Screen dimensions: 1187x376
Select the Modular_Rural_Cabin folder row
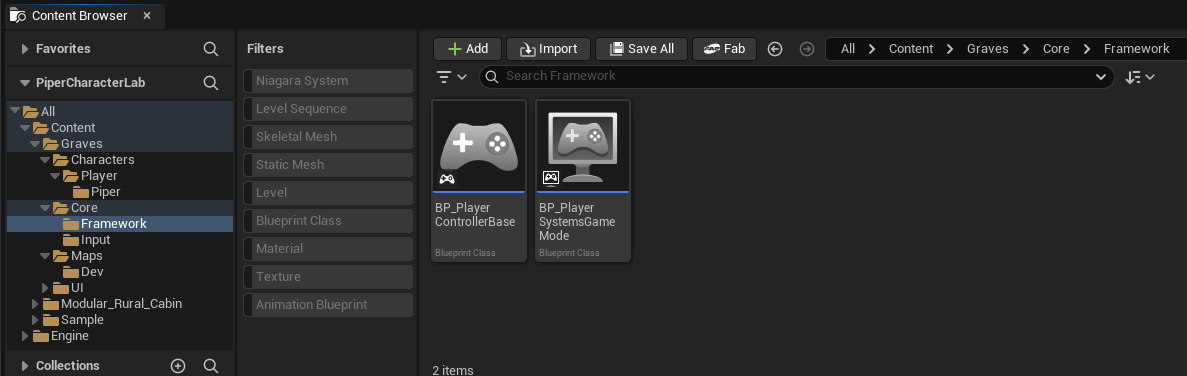pyautogui.click(x=120, y=304)
